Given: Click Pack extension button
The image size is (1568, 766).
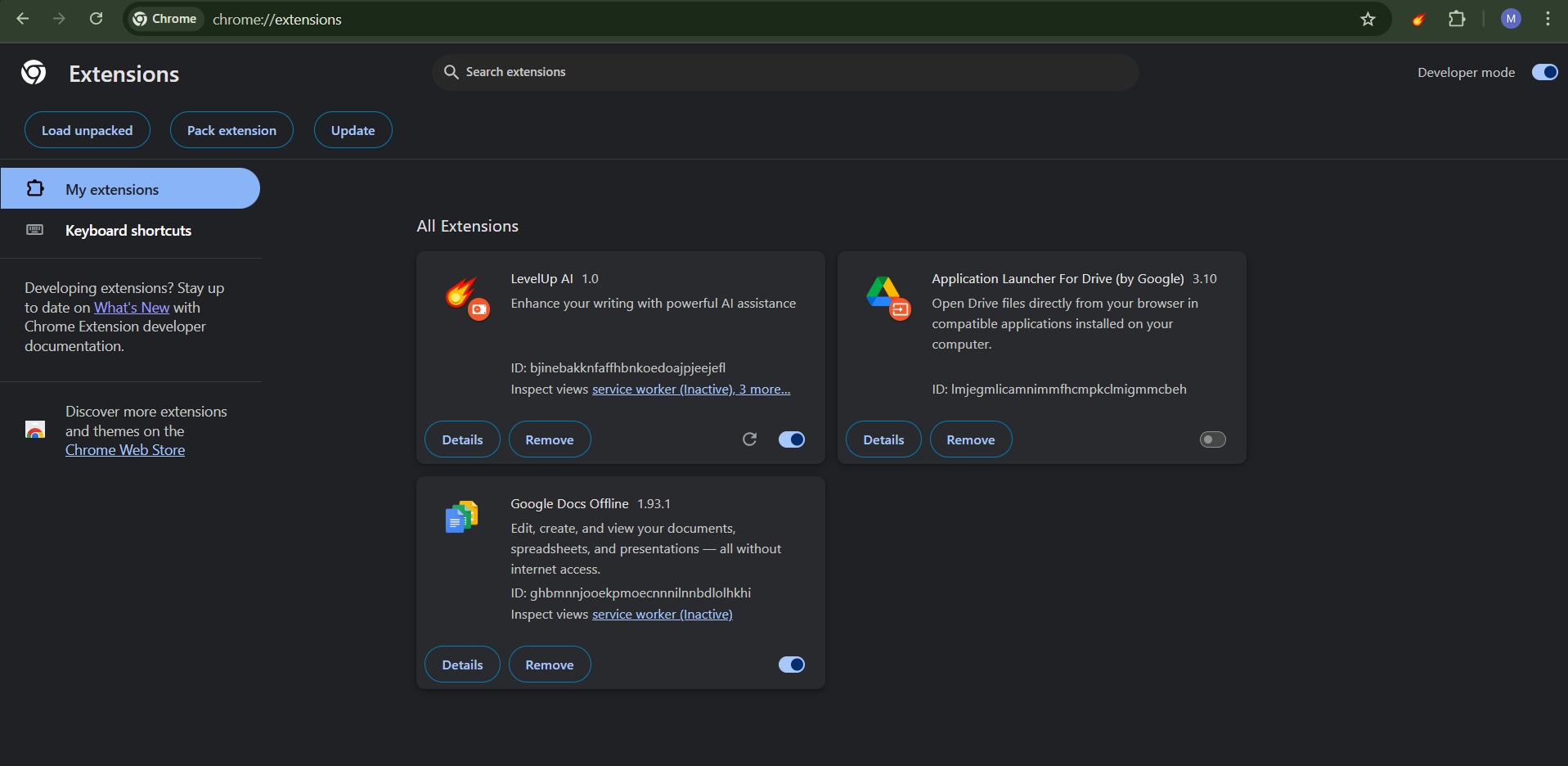Looking at the screenshot, I should tap(231, 130).
